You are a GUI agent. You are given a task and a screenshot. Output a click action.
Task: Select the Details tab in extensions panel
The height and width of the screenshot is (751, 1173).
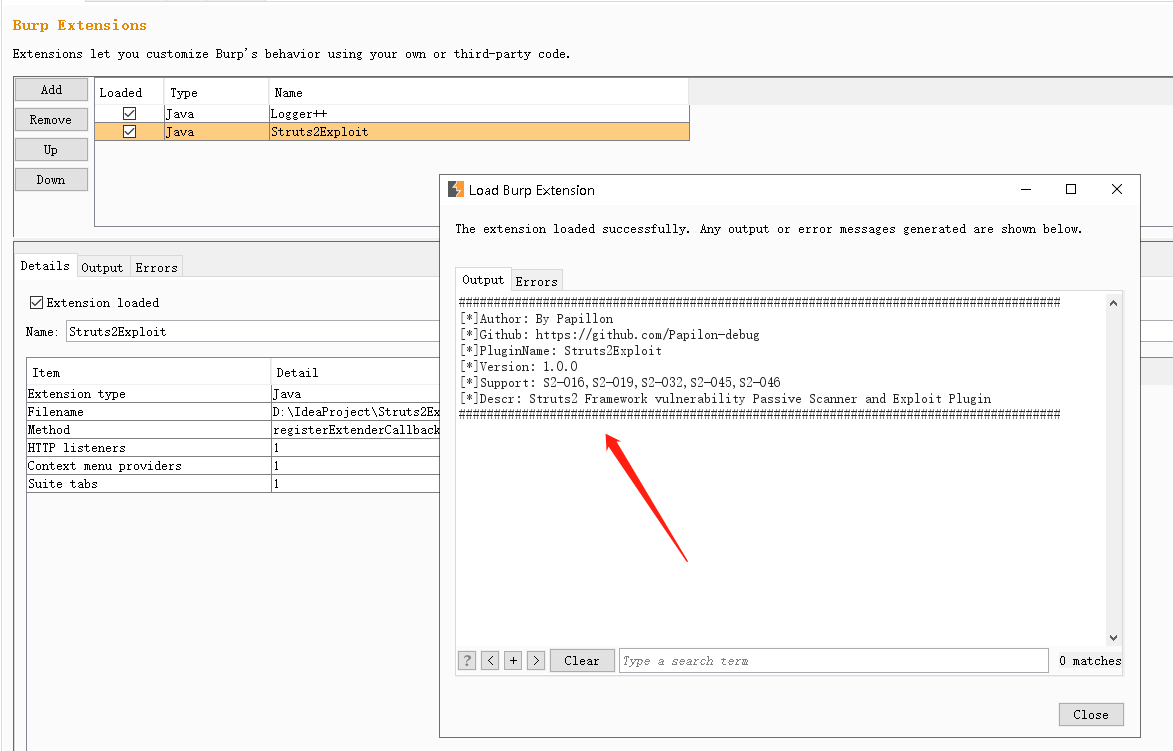coord(45,266)
